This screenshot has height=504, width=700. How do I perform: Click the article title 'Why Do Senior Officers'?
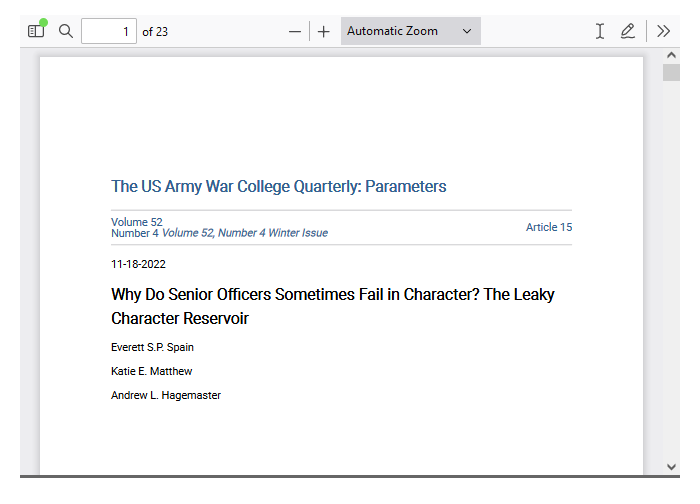click(x=333, y=306)
